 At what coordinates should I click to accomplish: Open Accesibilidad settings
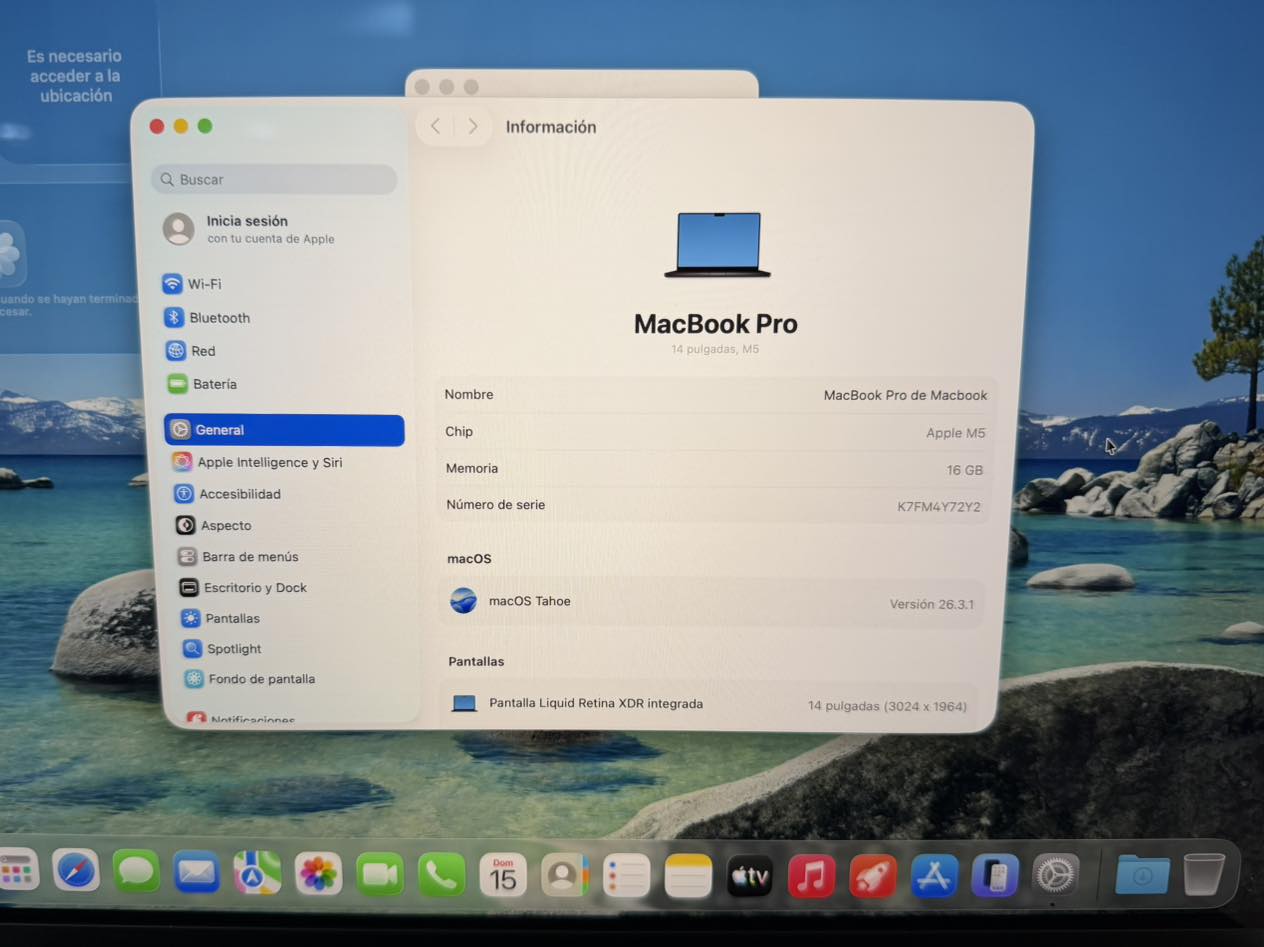[x=237, y=493]
